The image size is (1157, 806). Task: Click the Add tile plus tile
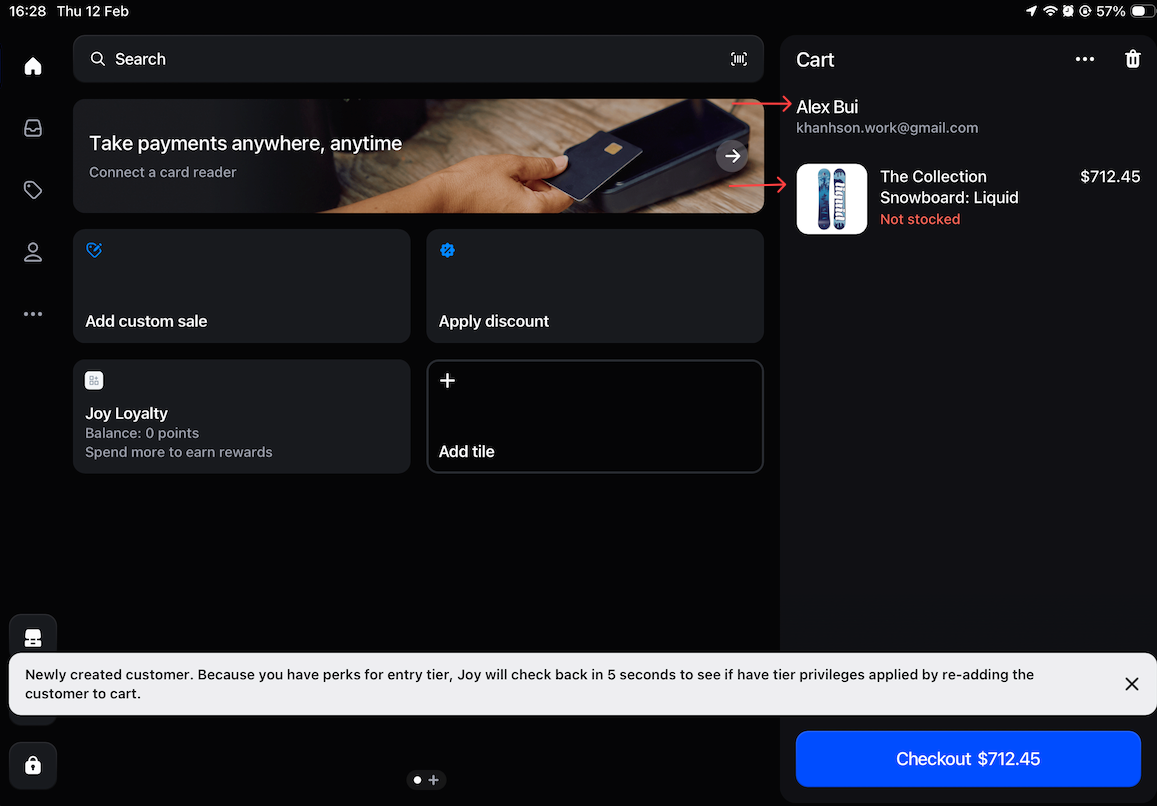(x=594, y=416)
